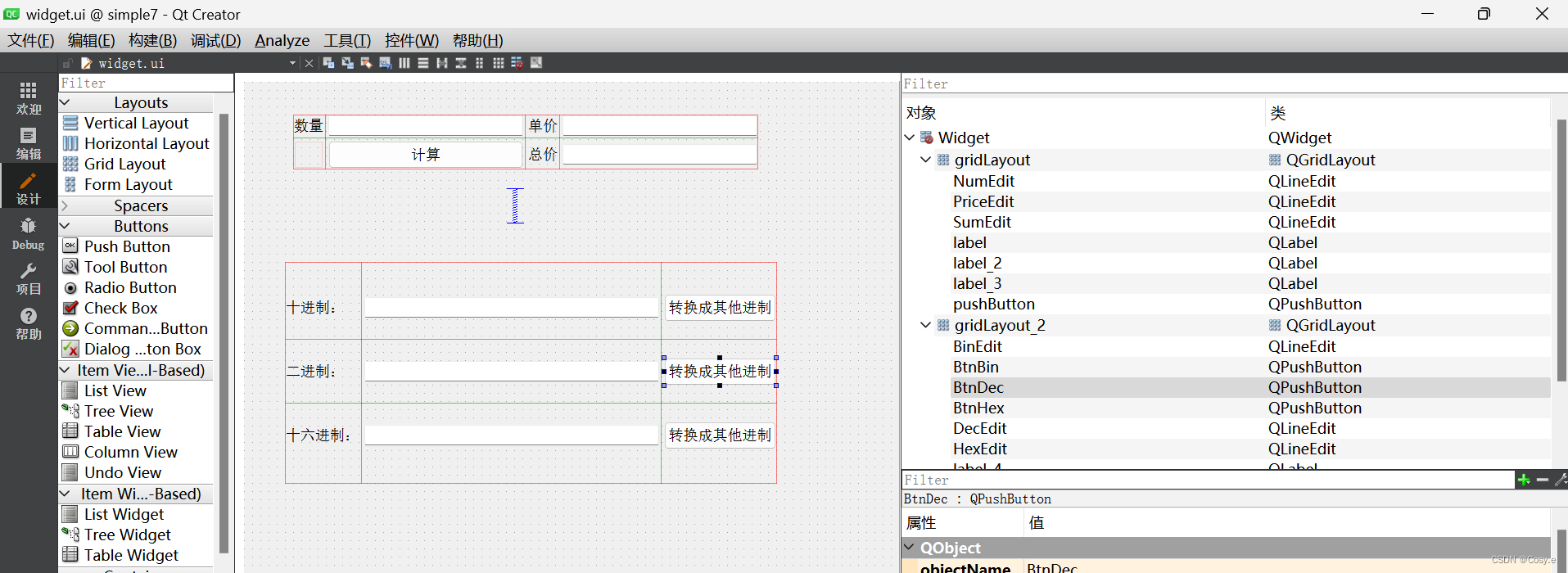Click the 数量 line edit on the form

pos(425,125)
